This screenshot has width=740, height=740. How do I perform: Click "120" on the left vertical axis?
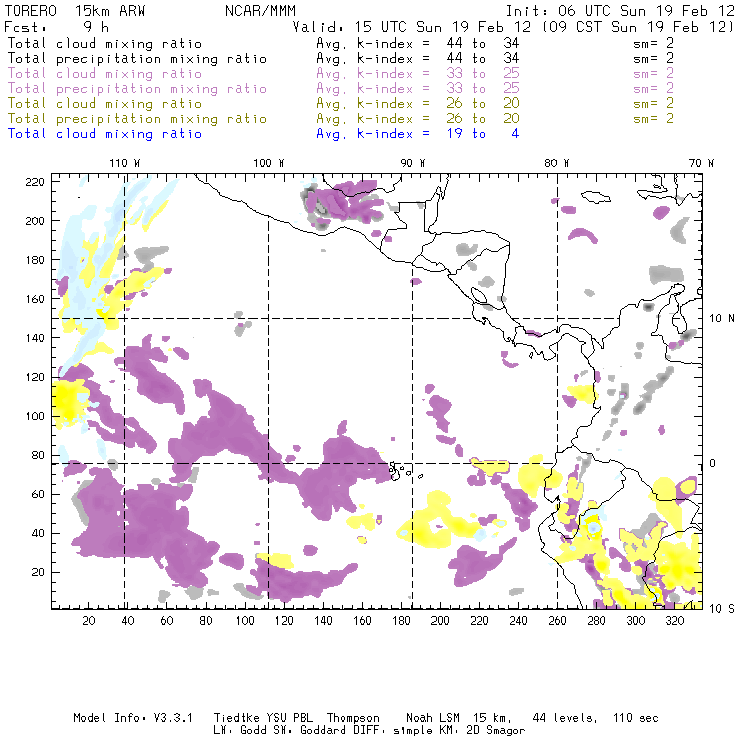click(x=35, y=378)
